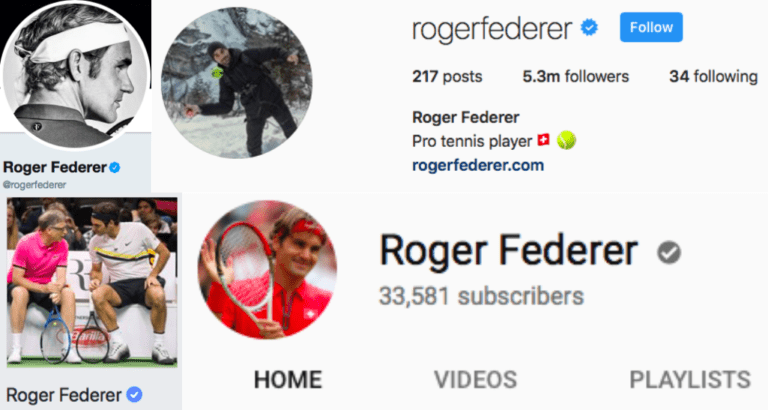This screenshot has height=410, width=768.
Task: Open the rogerfederer.com link
Action: [478, 166]
